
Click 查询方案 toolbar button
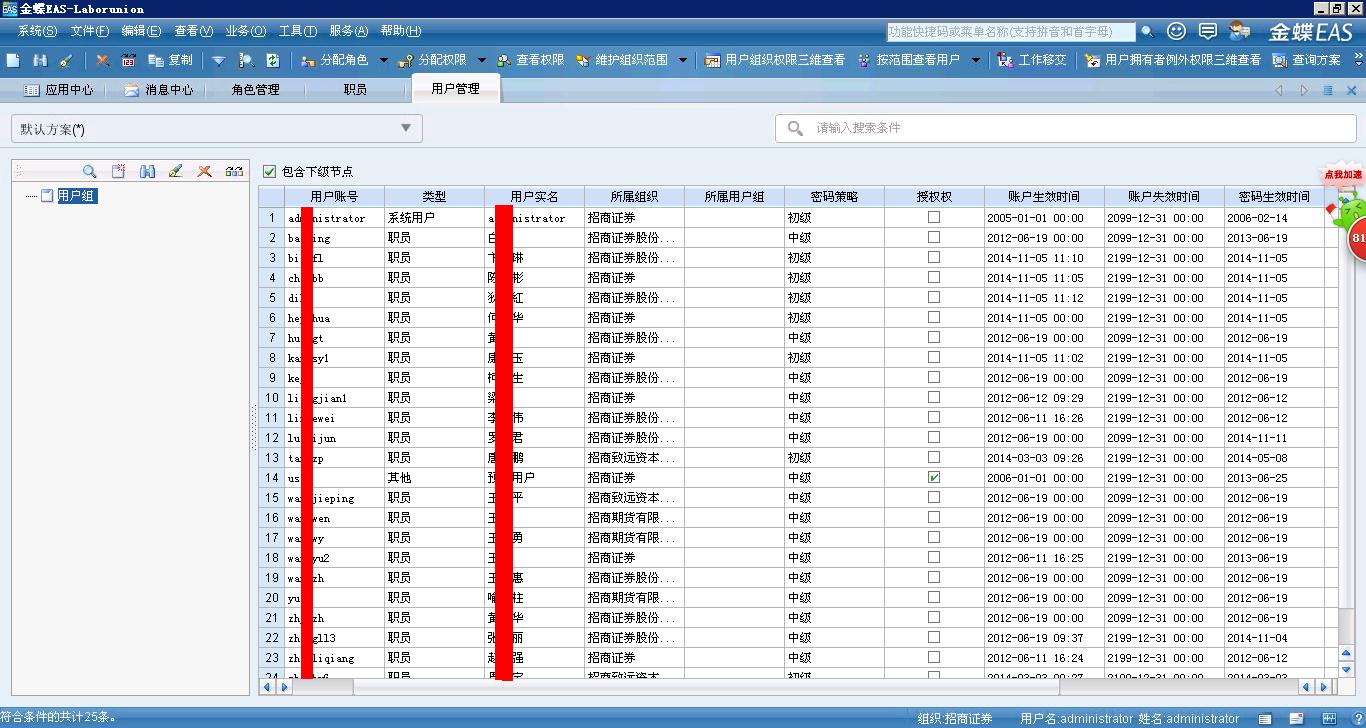tap(1307, 60)
